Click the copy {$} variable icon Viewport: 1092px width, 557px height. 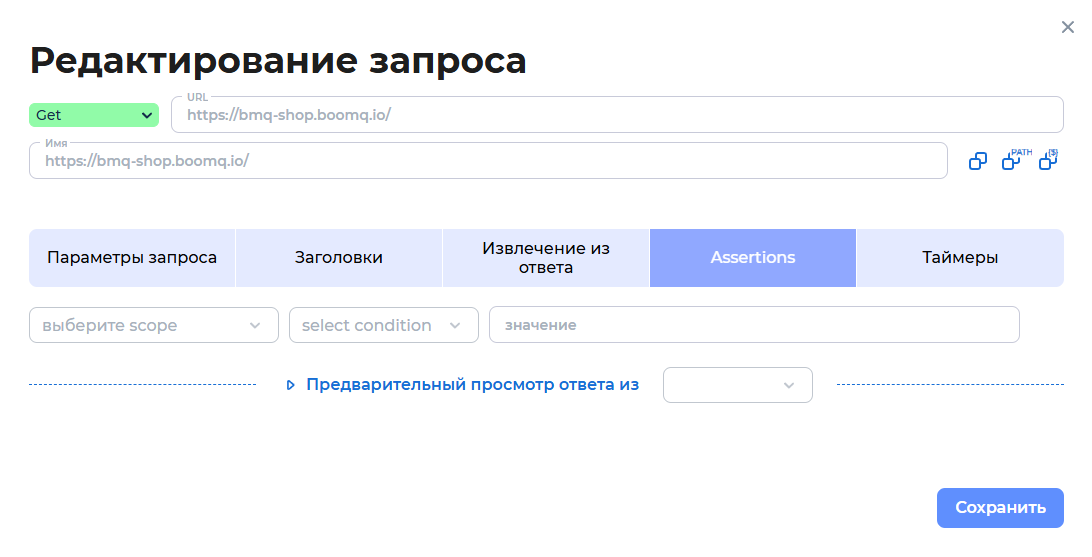[x=1048, y=159]
